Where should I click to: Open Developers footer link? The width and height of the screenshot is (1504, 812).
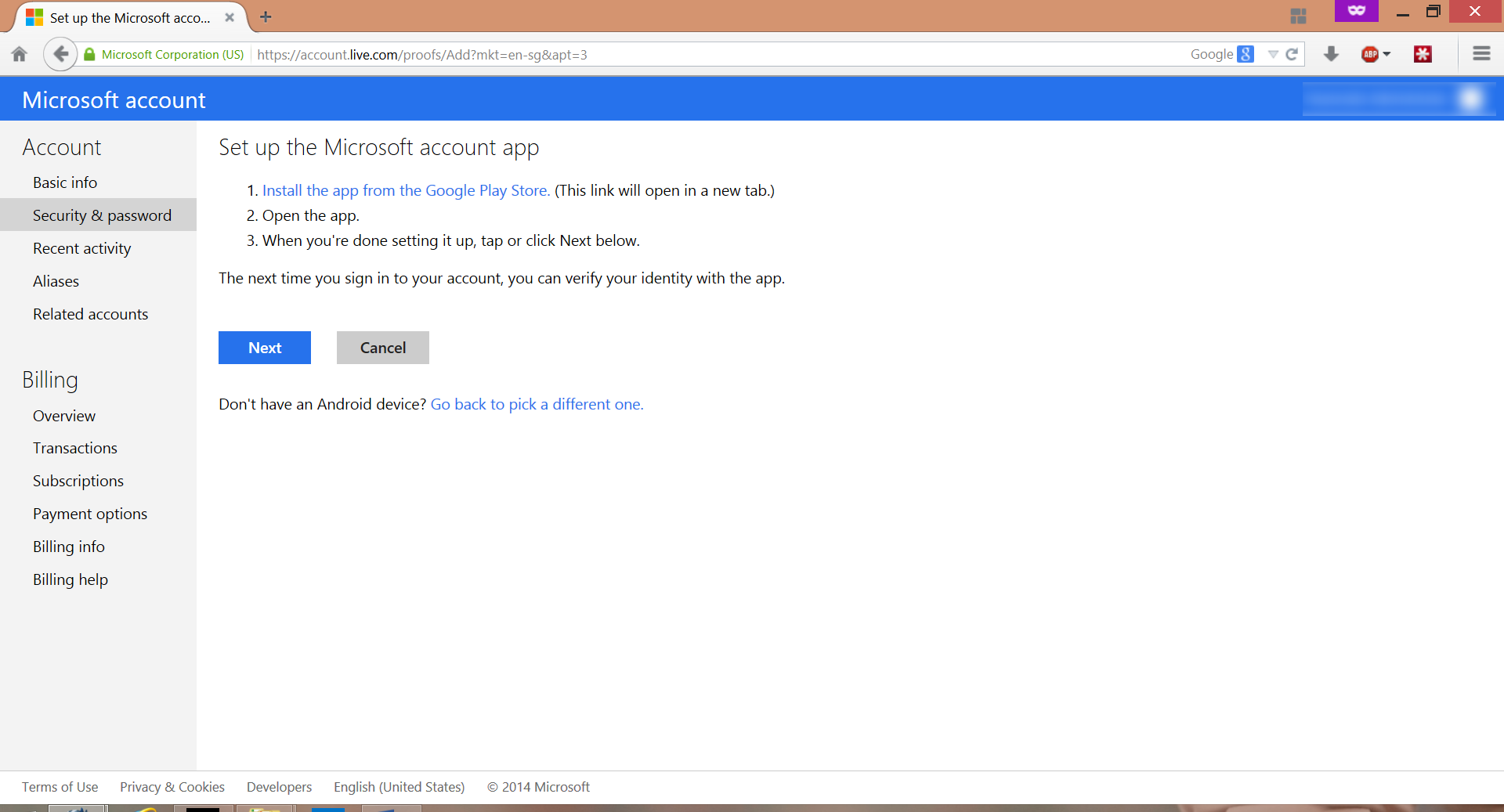pos(279,787)
